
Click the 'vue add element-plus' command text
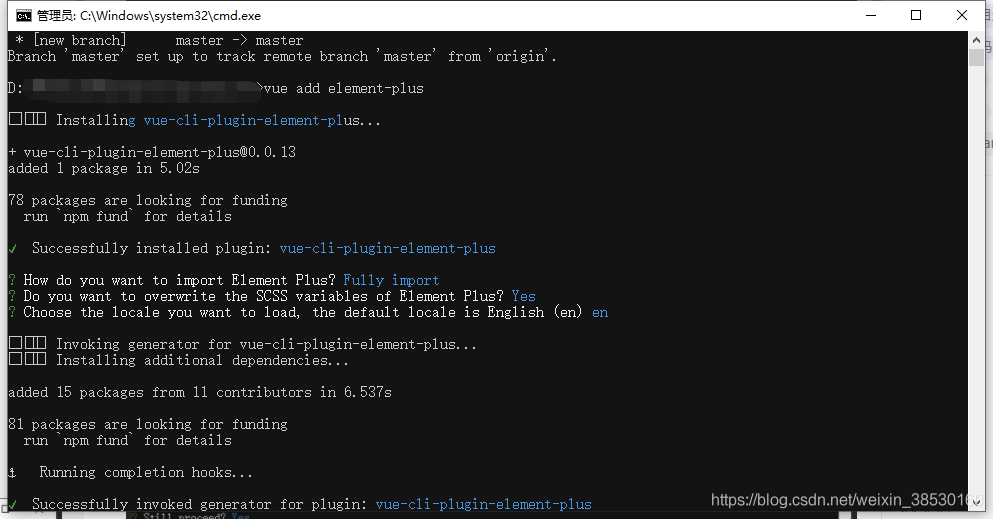343,88
